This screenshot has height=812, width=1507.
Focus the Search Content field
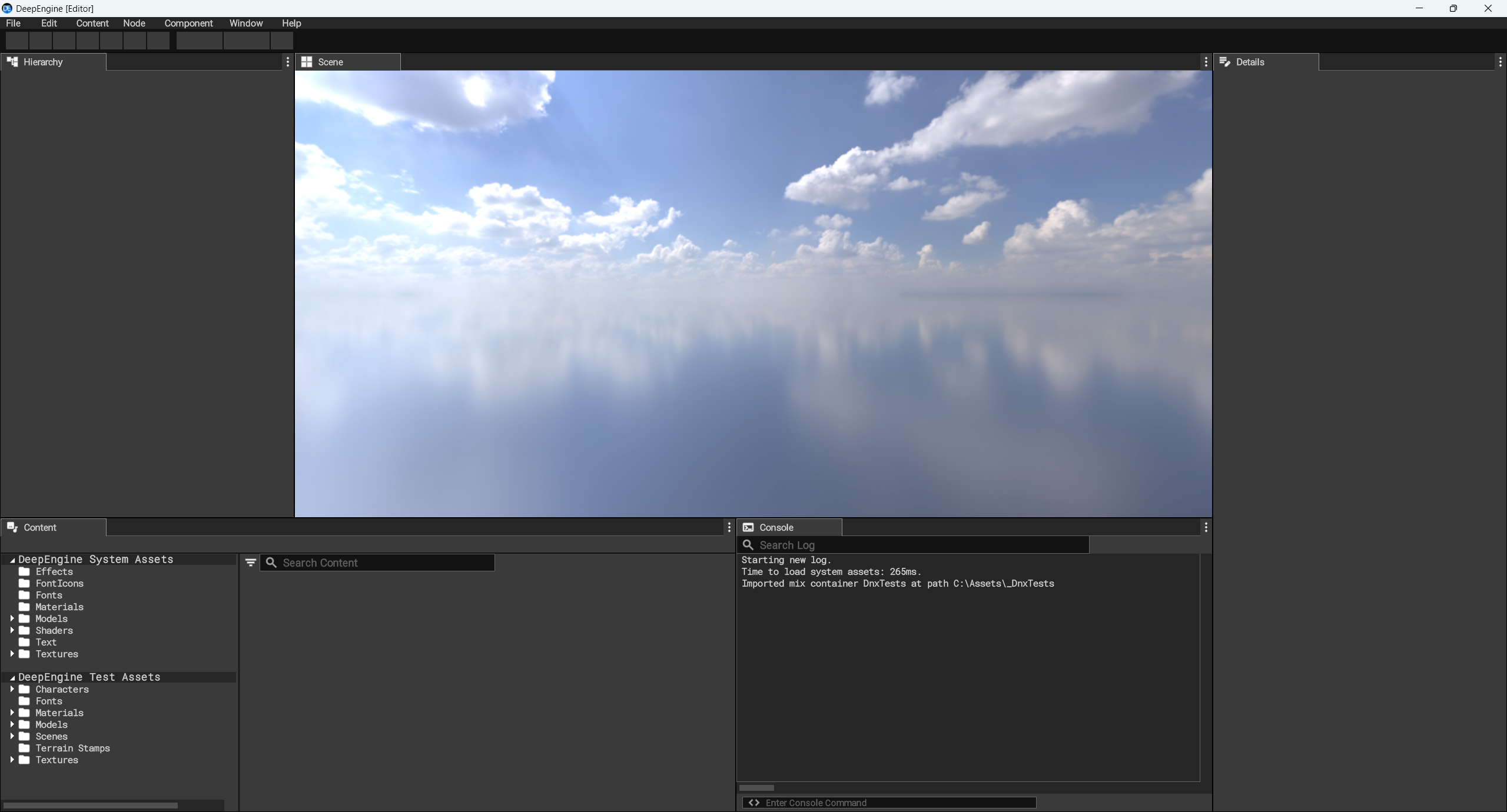(377, 563)
